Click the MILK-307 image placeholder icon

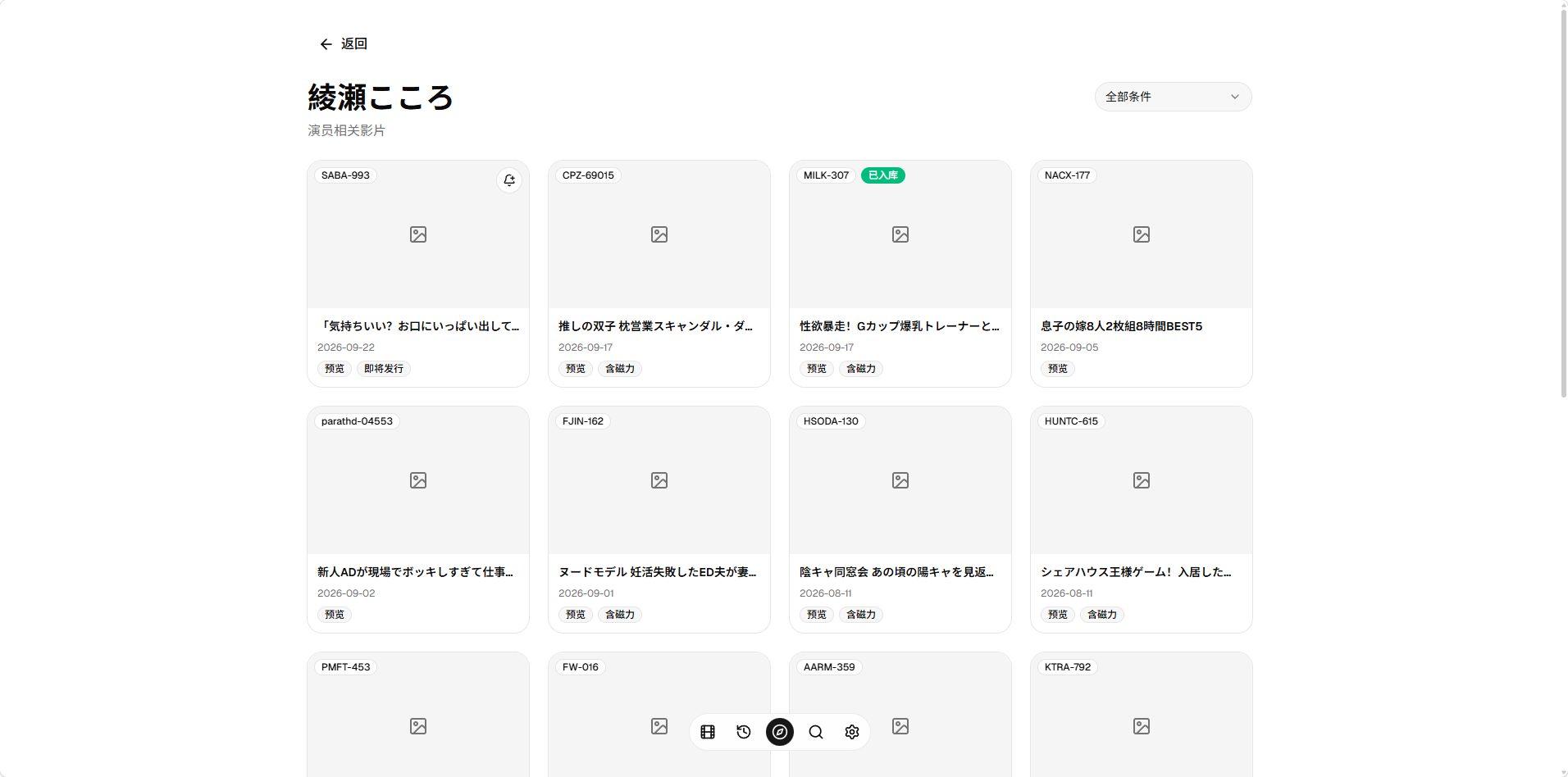tap(900, 234)
